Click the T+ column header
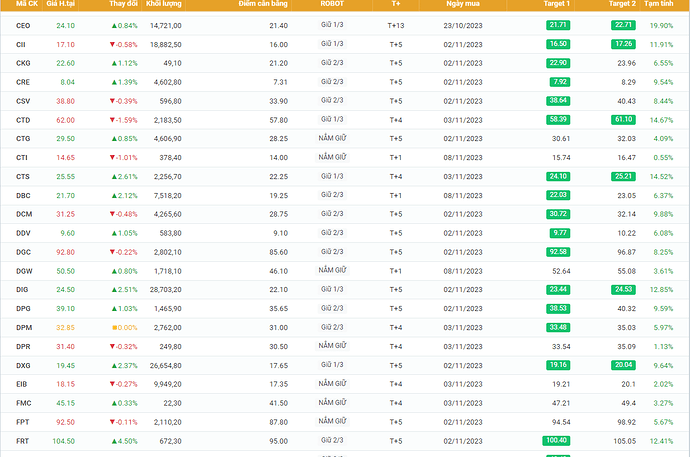 pos(396,4)
